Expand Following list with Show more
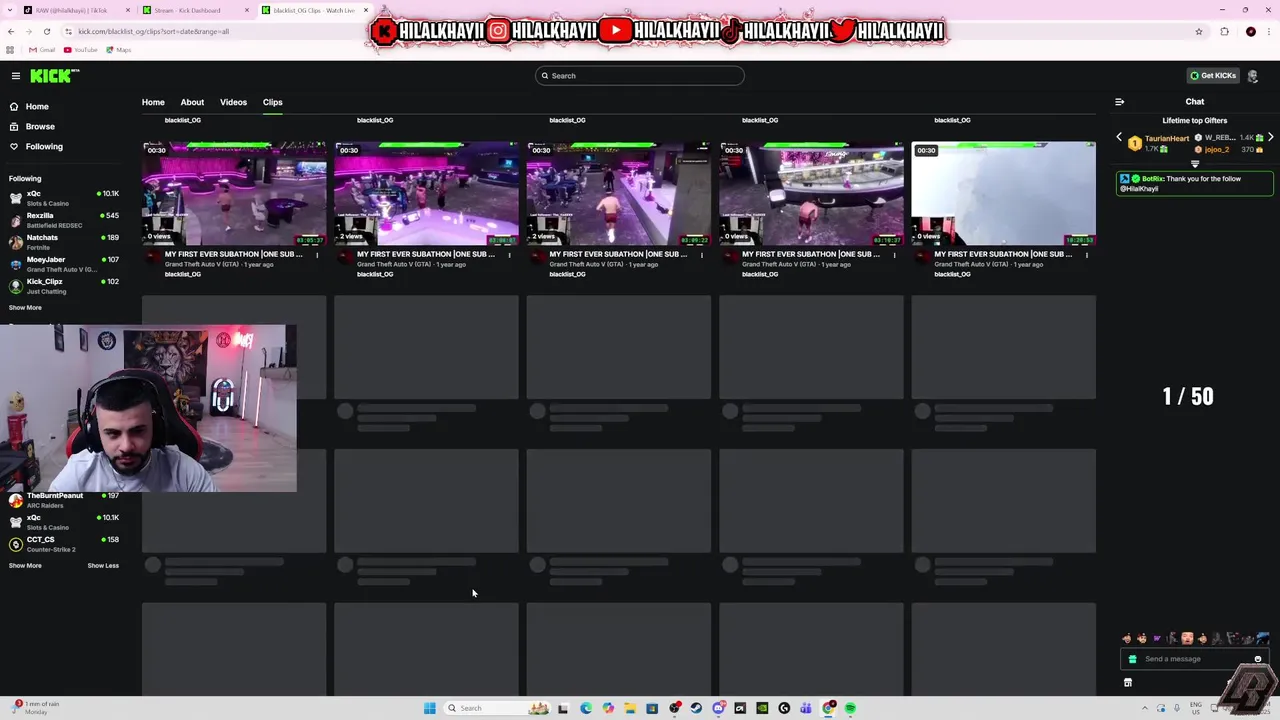This screenshot has width=1280, height=720. click(25, 308)
